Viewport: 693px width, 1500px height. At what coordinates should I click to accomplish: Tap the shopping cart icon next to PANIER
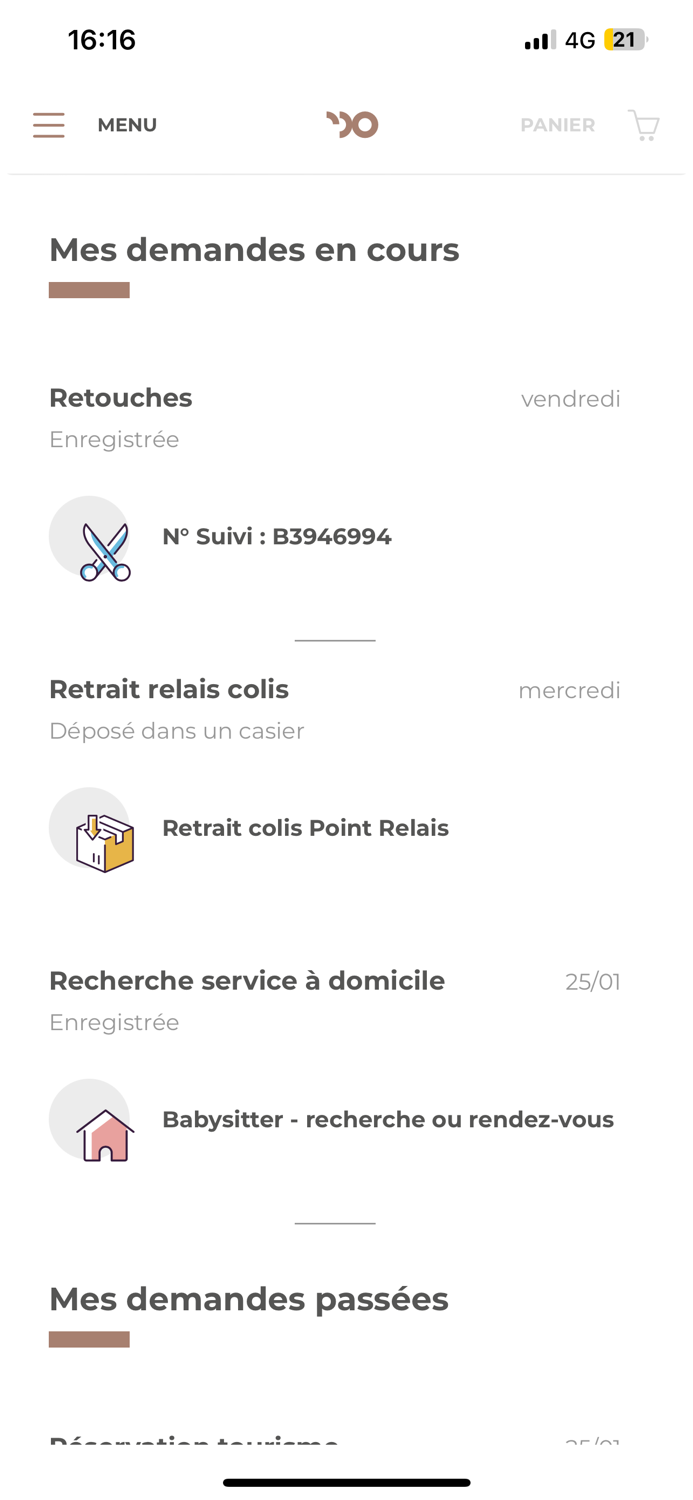click(643, 125)
